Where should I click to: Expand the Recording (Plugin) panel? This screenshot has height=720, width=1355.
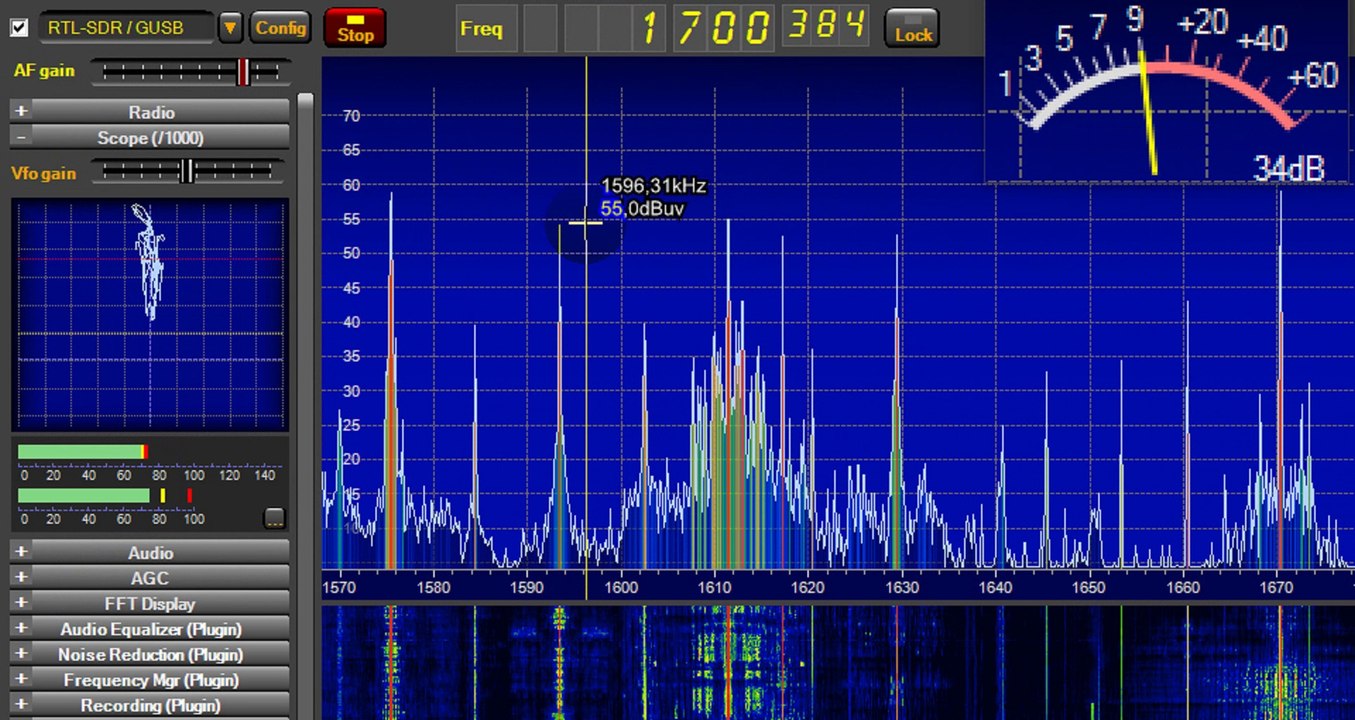point(150,705)
